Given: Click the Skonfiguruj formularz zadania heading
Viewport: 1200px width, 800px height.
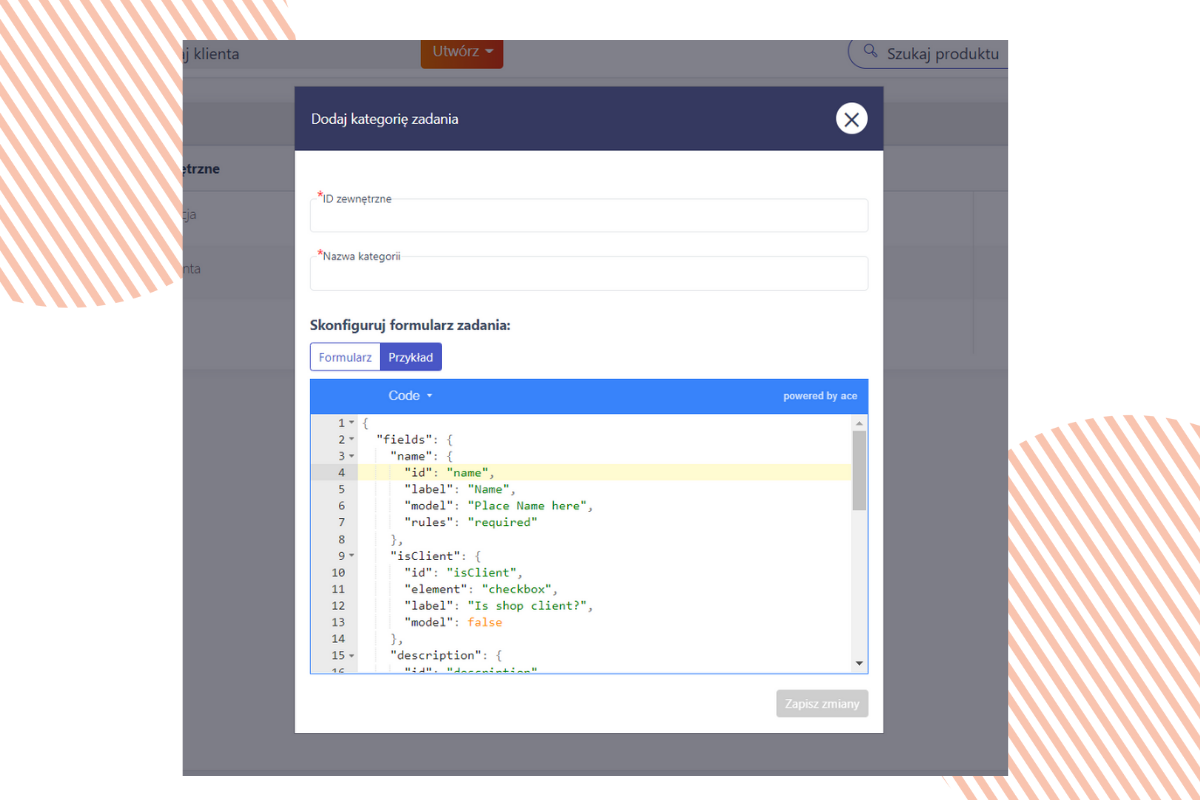Looking at the screenshot, I should [410, 326].
